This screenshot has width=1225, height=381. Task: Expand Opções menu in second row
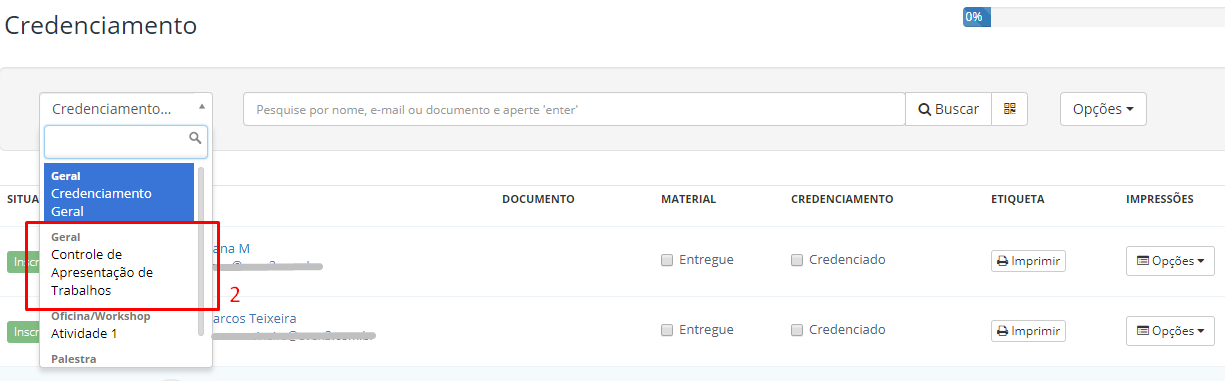(x=1170, y=331)
